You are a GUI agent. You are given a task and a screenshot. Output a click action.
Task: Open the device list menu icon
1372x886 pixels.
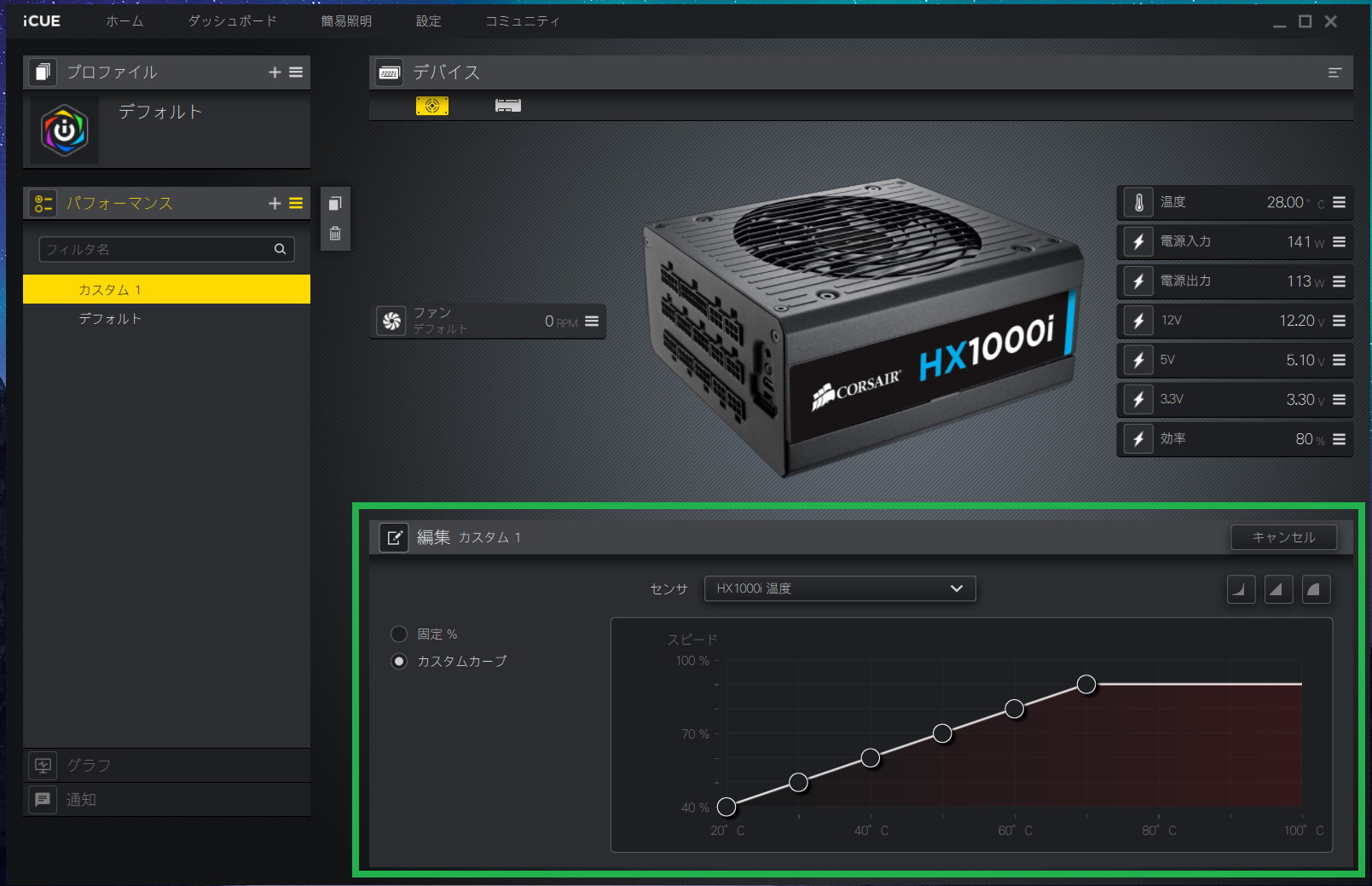[x=1334, y=72]
